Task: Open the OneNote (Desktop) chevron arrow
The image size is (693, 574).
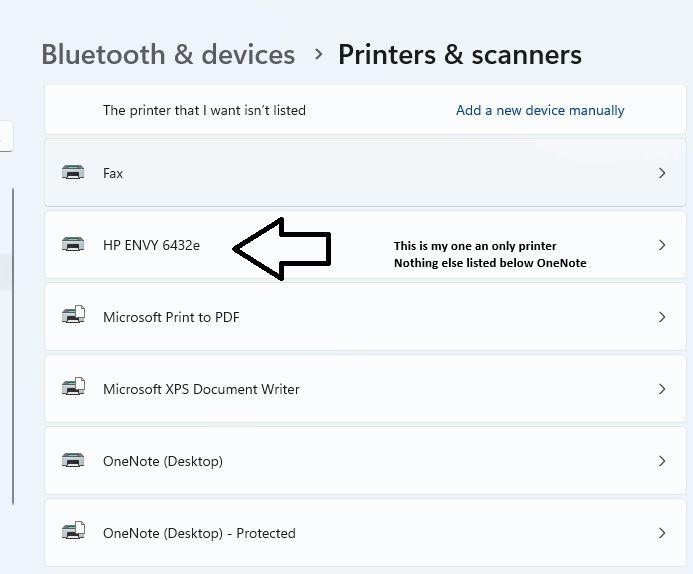Action: point(662,461)
